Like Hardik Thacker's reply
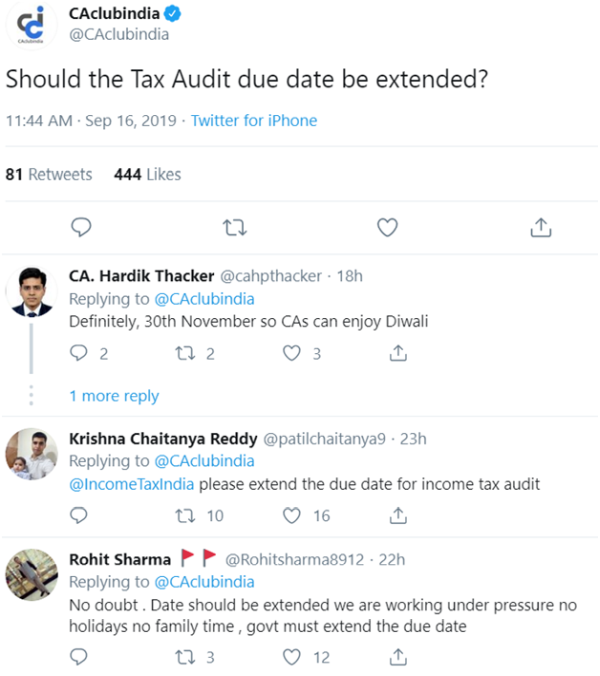 pyautogui.click(x=292, y=353)
